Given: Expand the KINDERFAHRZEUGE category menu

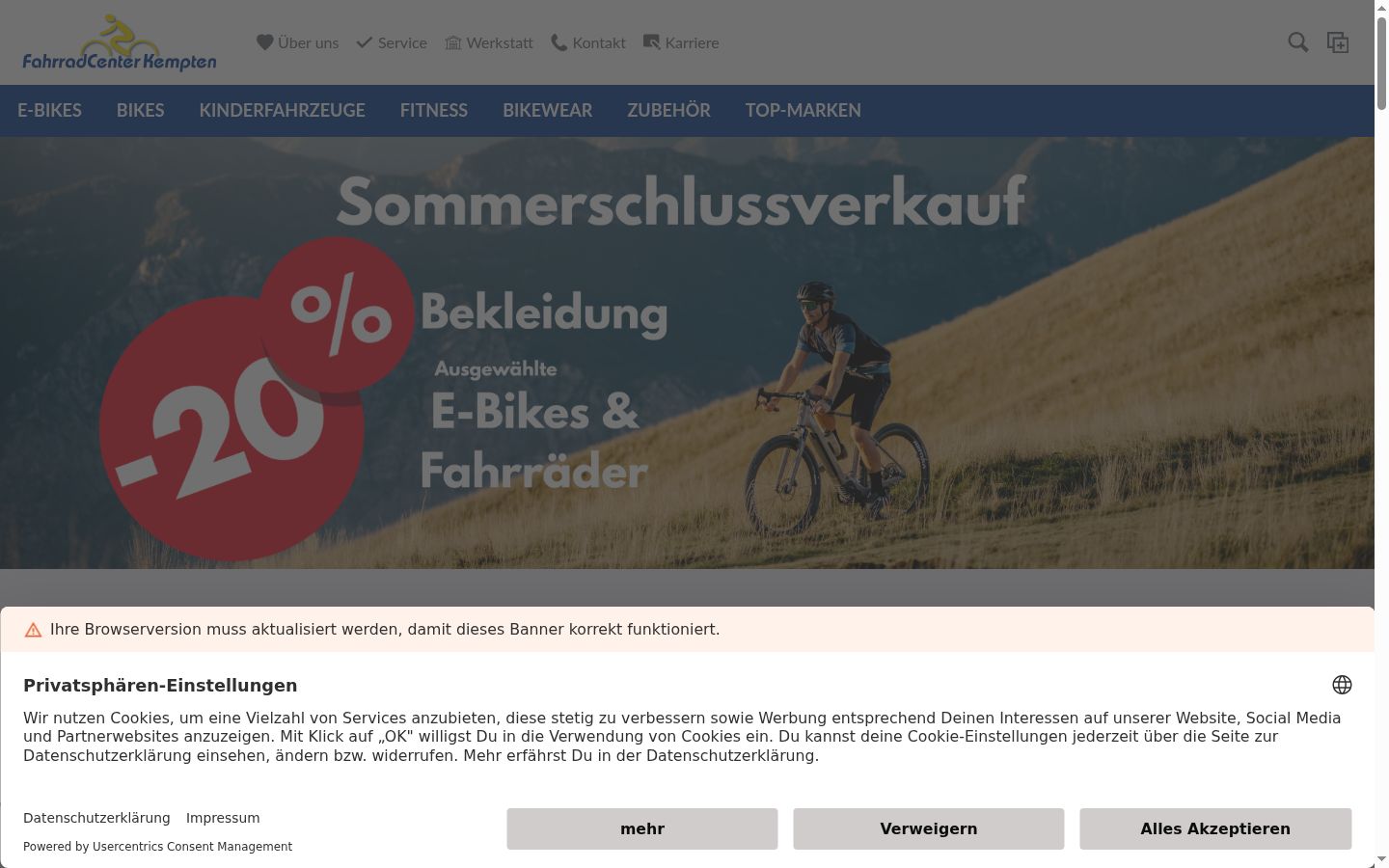Looking at the screenshot, I should (x=283, y=110).
